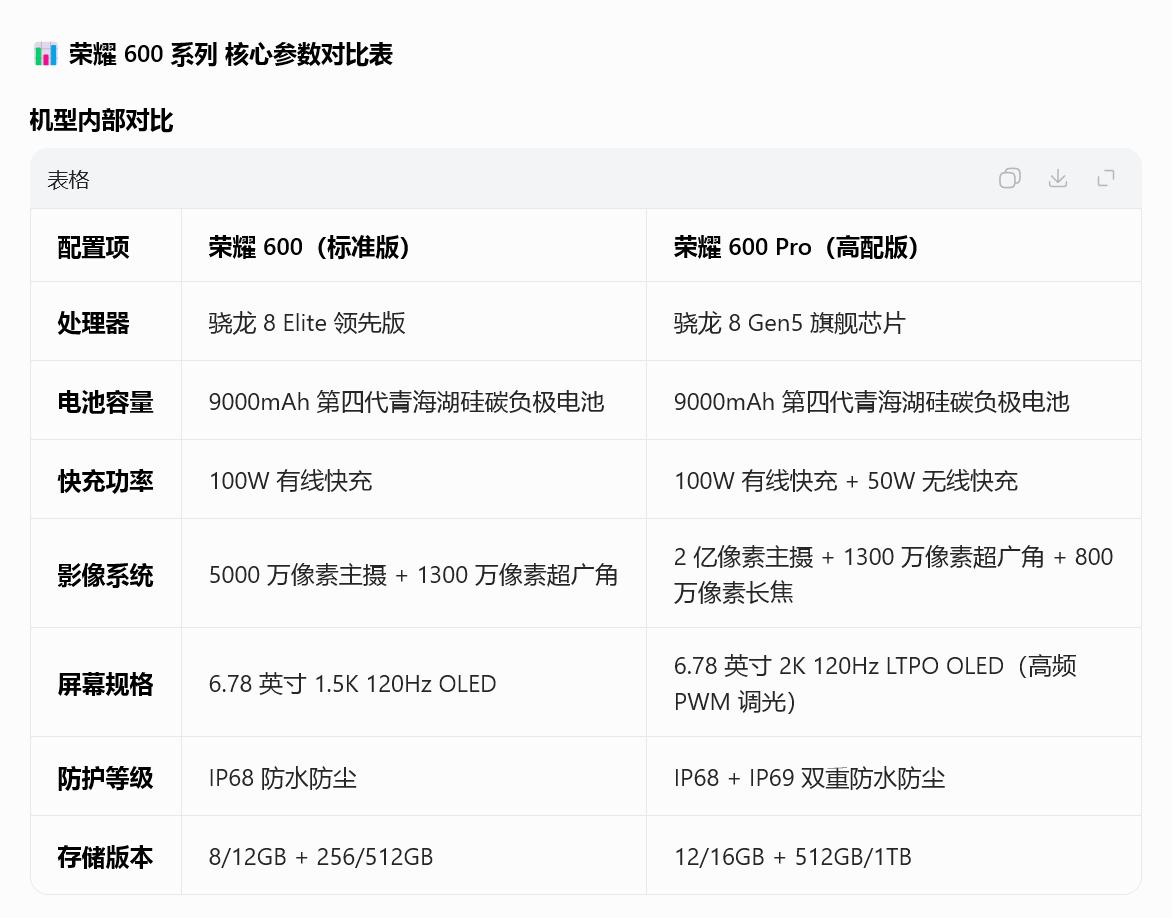The height and width of the screenshot is (918, 1172).
Task: Select the subheading 机型内部对比
Action: [x=101, y=120]
